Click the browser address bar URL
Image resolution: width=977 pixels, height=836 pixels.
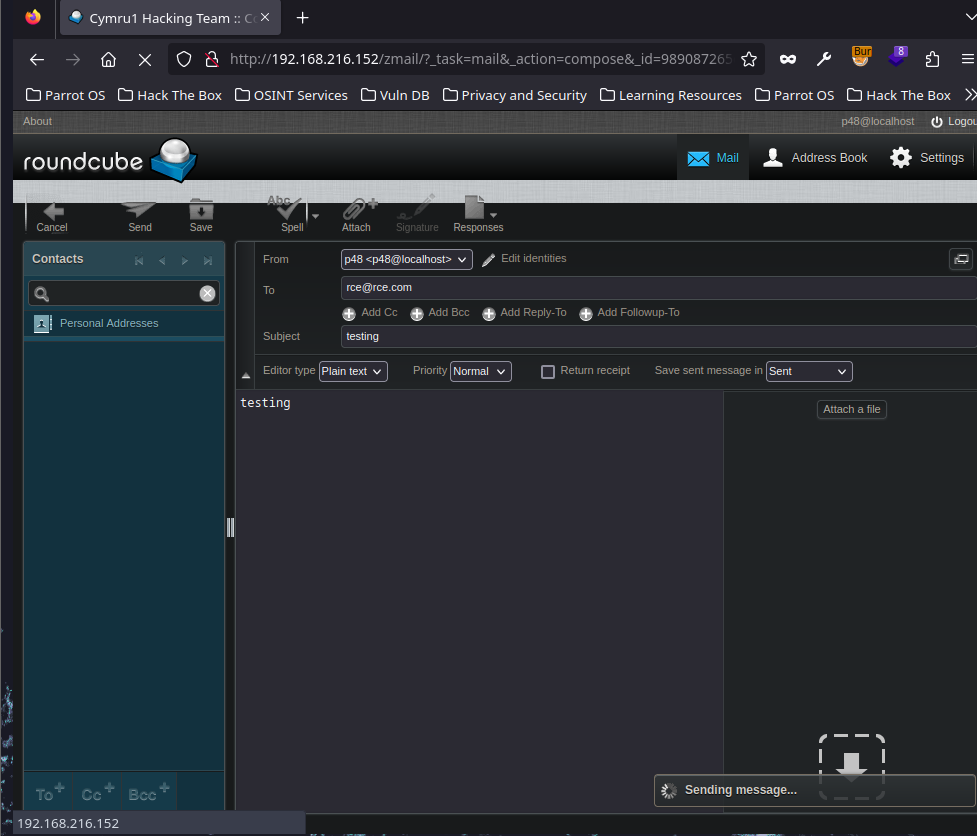480,59
